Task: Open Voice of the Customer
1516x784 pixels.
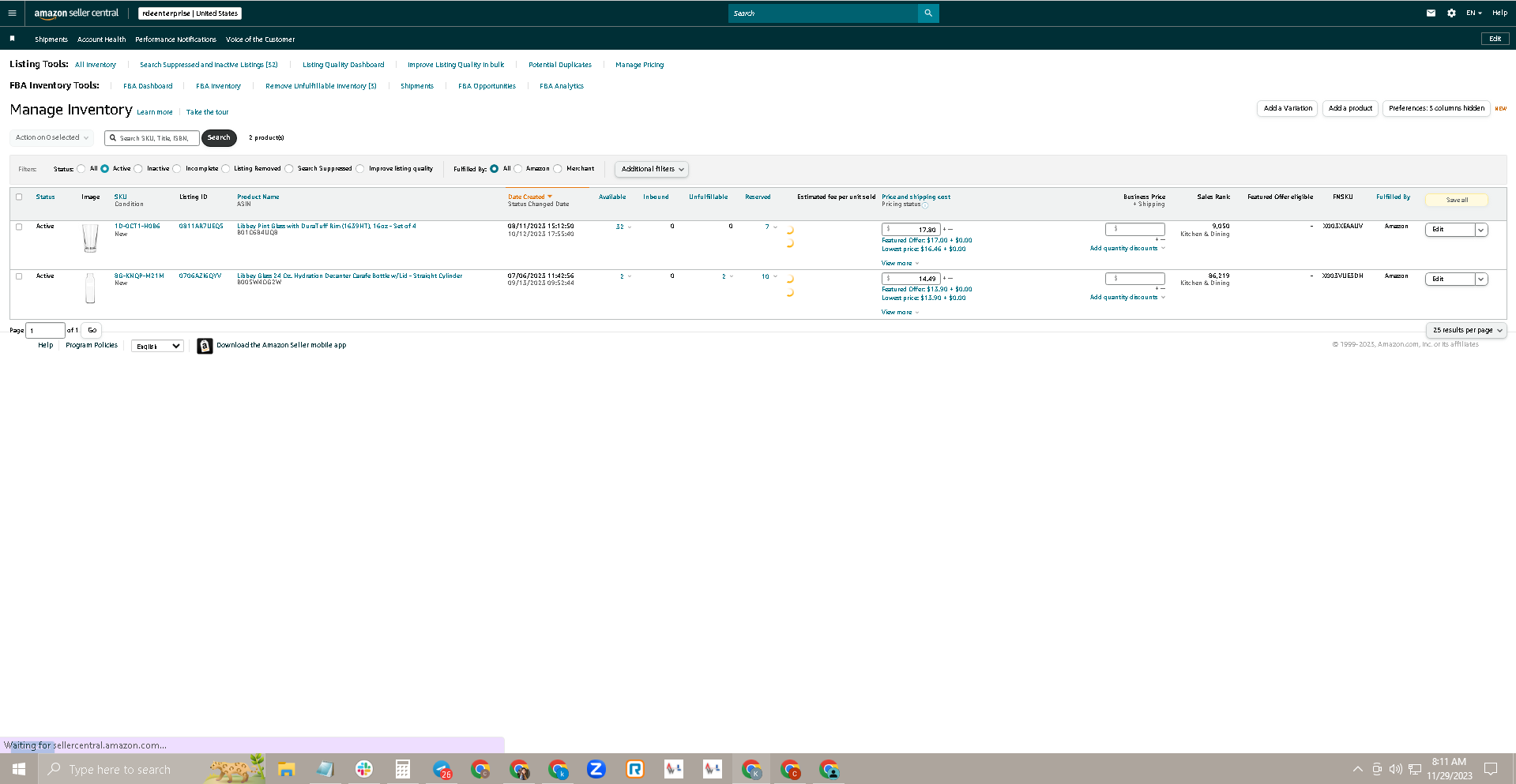Action: (x=260, y=39)
